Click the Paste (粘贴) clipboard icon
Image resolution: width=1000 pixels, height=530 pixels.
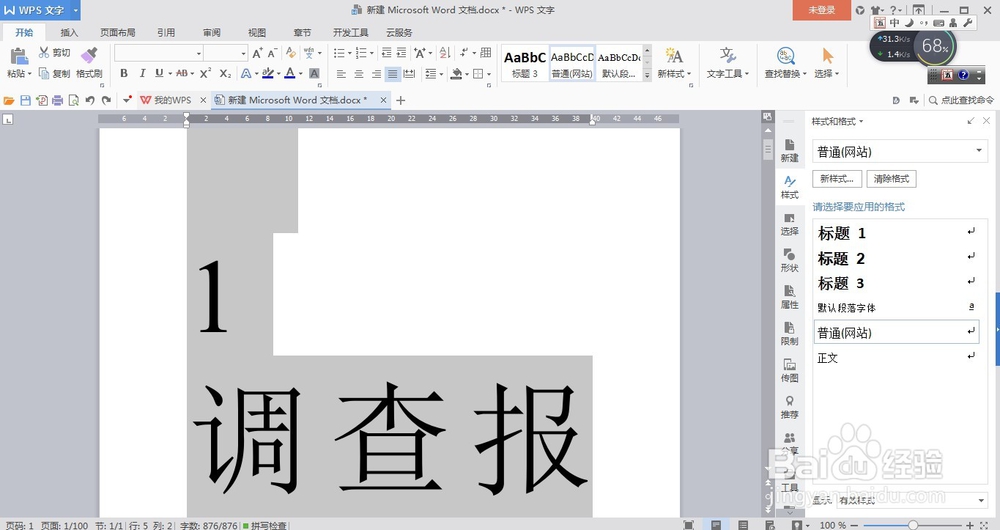(18, 56)
